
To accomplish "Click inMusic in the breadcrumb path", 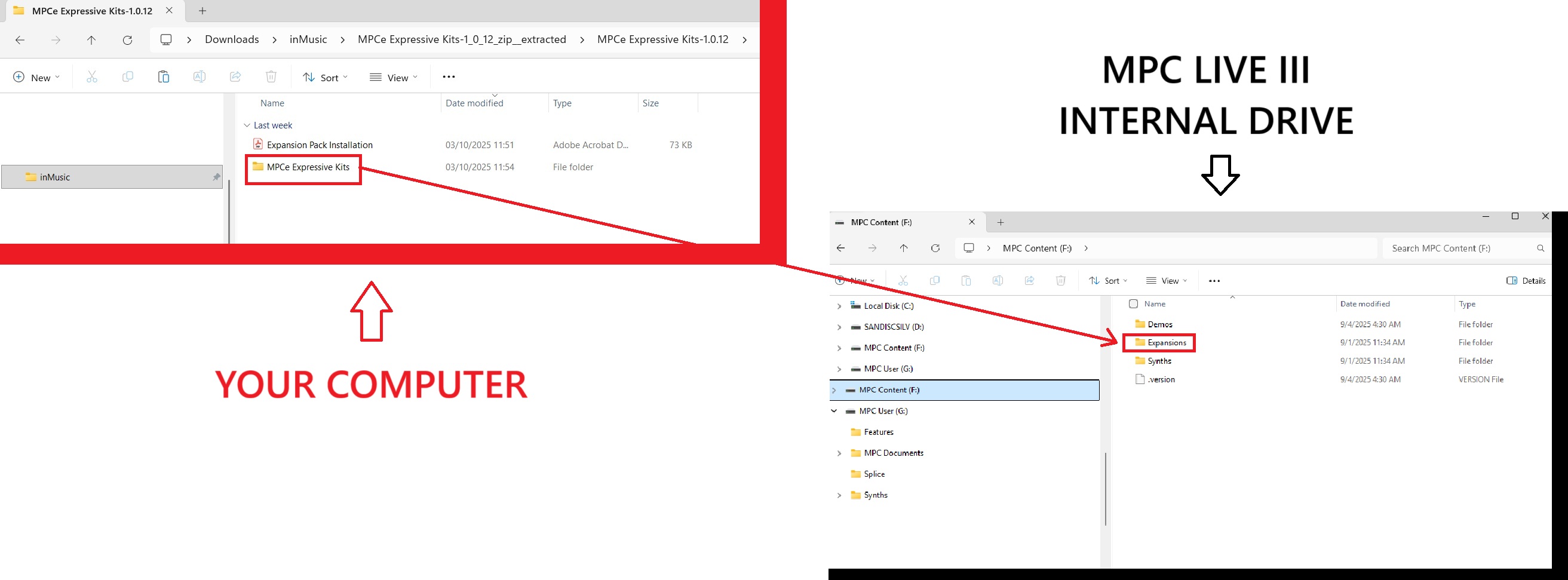I will 308,39.
